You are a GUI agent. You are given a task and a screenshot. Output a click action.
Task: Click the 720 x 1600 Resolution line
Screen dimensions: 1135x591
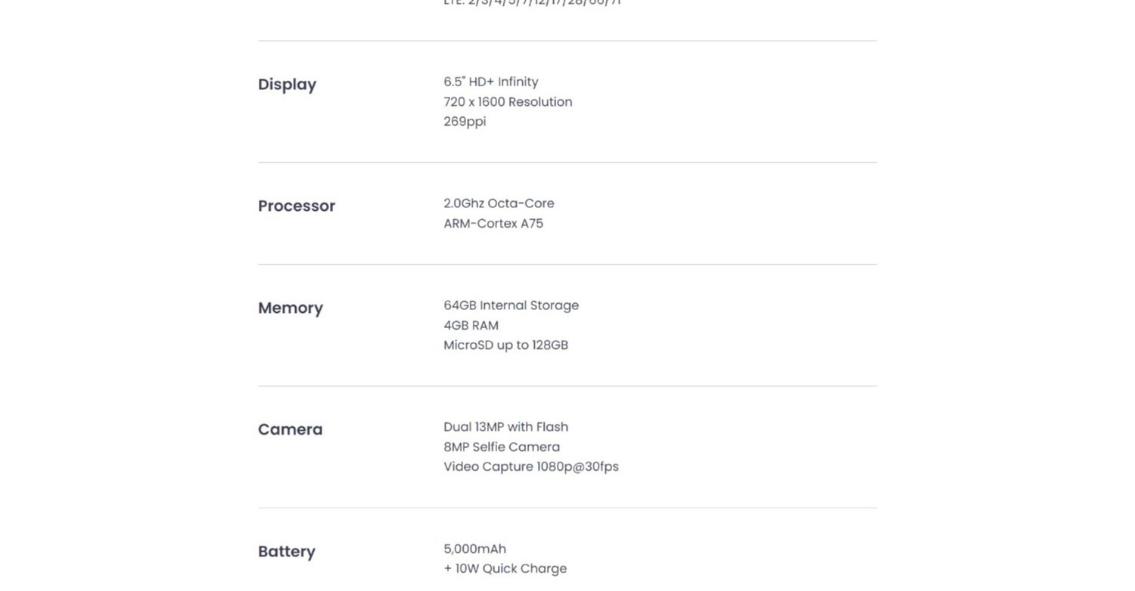[508, 102]
